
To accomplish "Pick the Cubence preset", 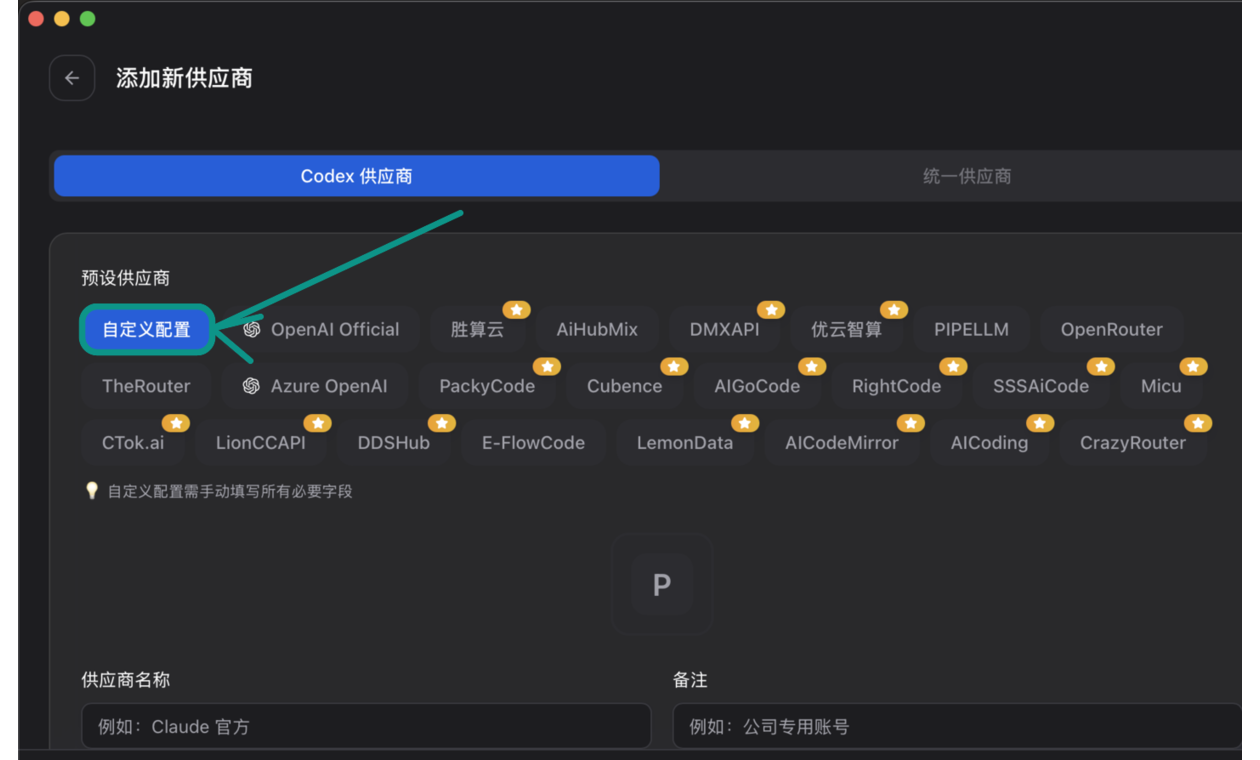I will [x=625, y=386].
